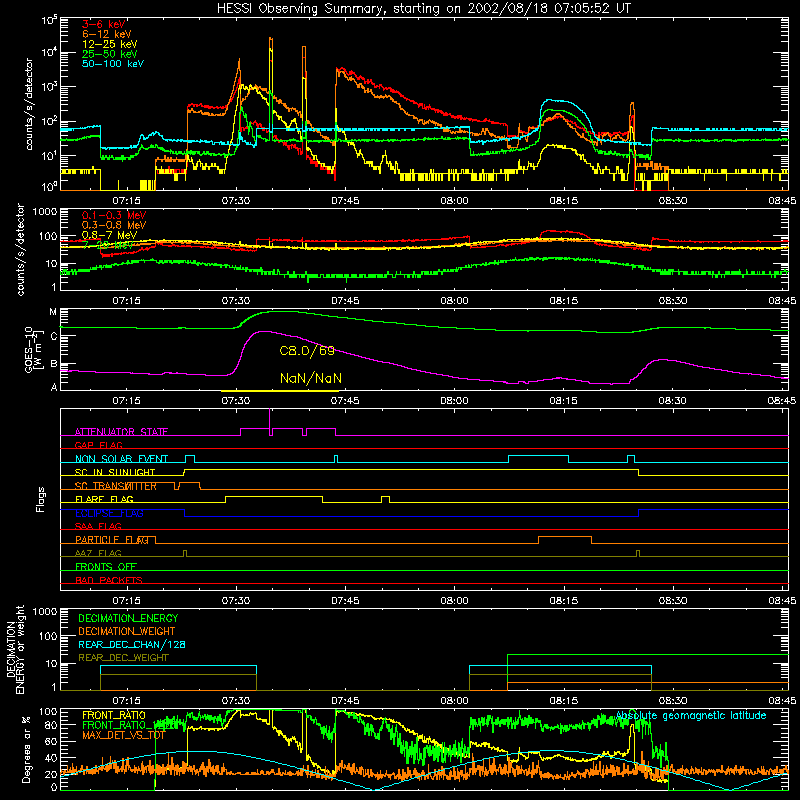
Task: Click the 08:00 tick label below Flags panel
Action: 455,601
